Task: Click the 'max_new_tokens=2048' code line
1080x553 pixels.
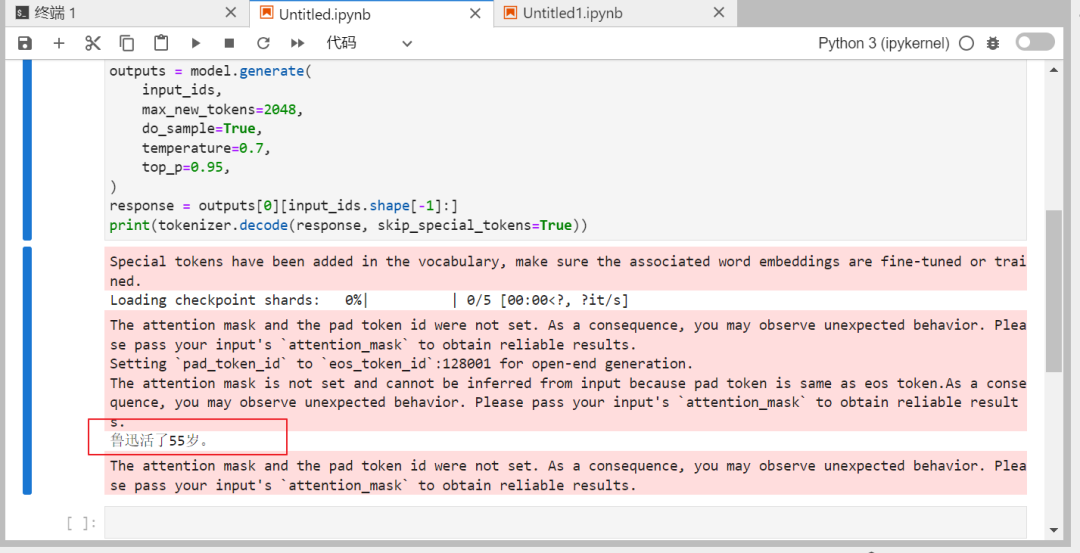Action: pos(222,109)
